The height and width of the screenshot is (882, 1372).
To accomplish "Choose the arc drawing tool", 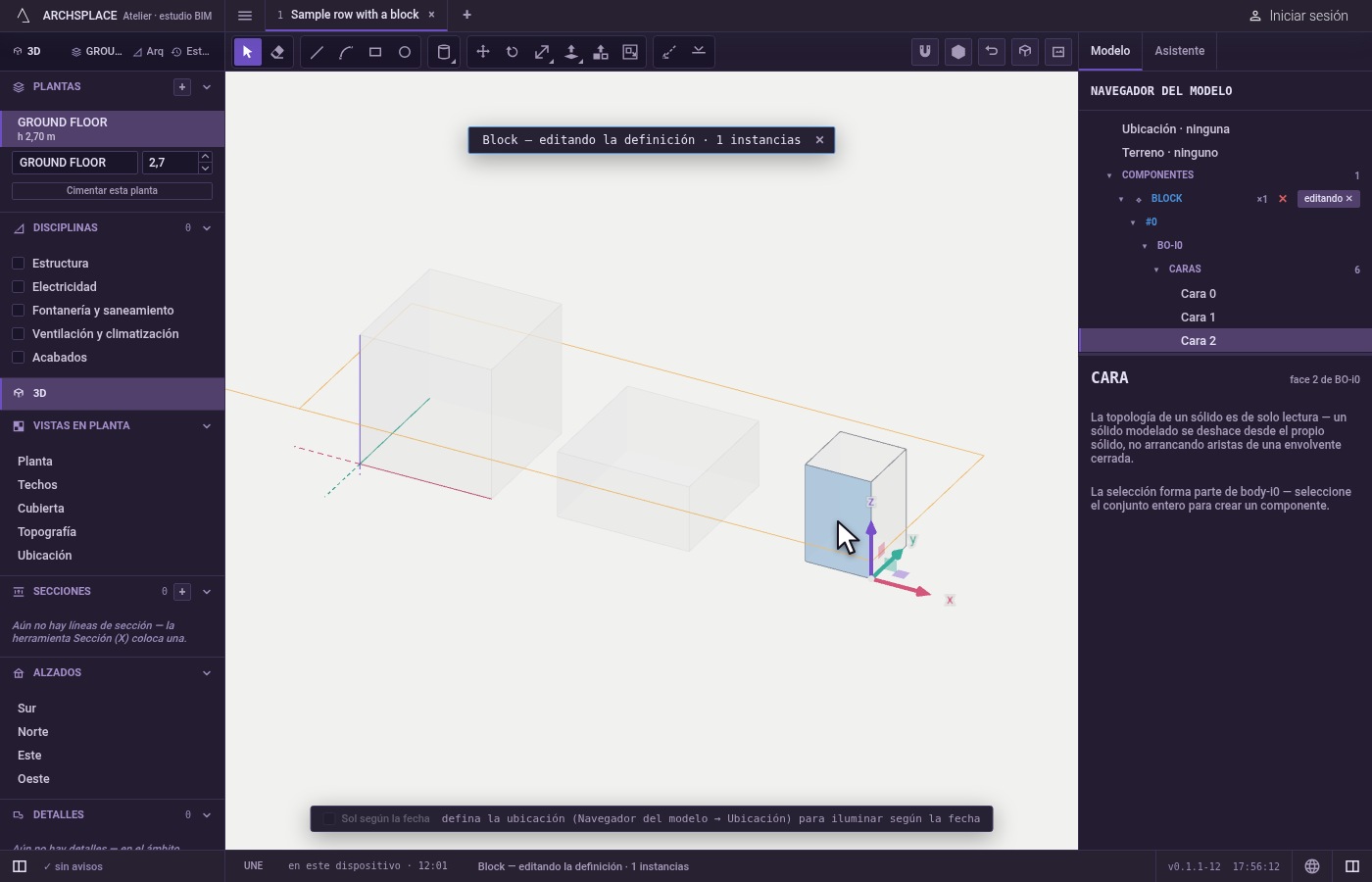I will (x=346, y=52).
